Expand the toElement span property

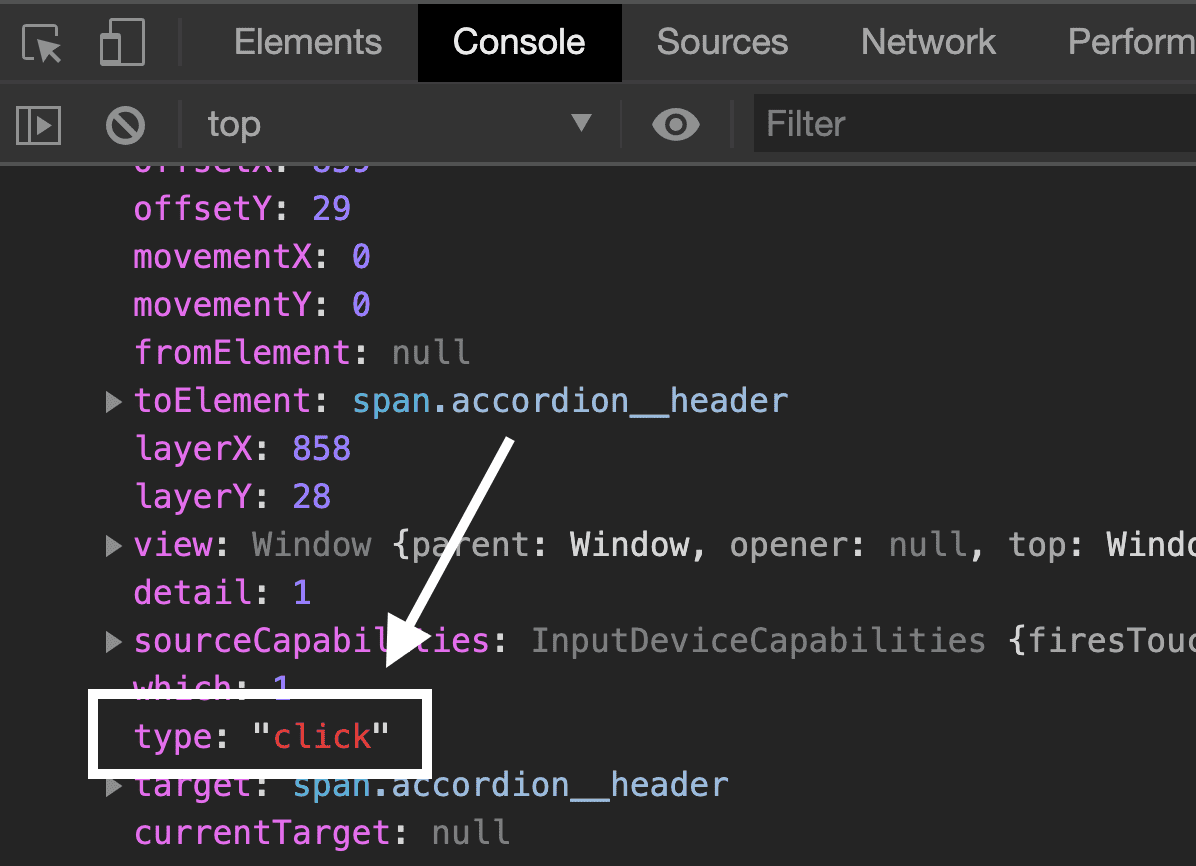click(x=113, y=401)
